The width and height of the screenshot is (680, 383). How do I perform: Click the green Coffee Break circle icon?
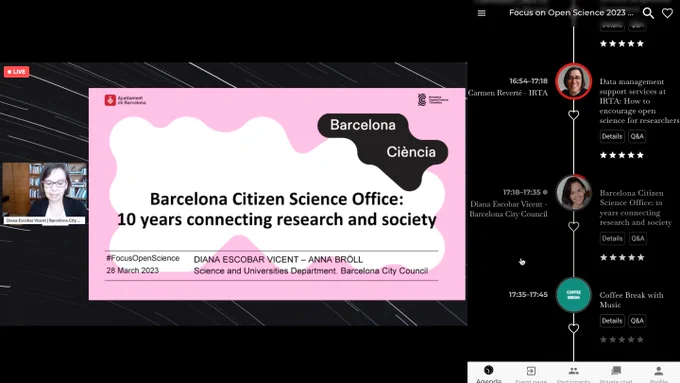click(x=573, y=295)
